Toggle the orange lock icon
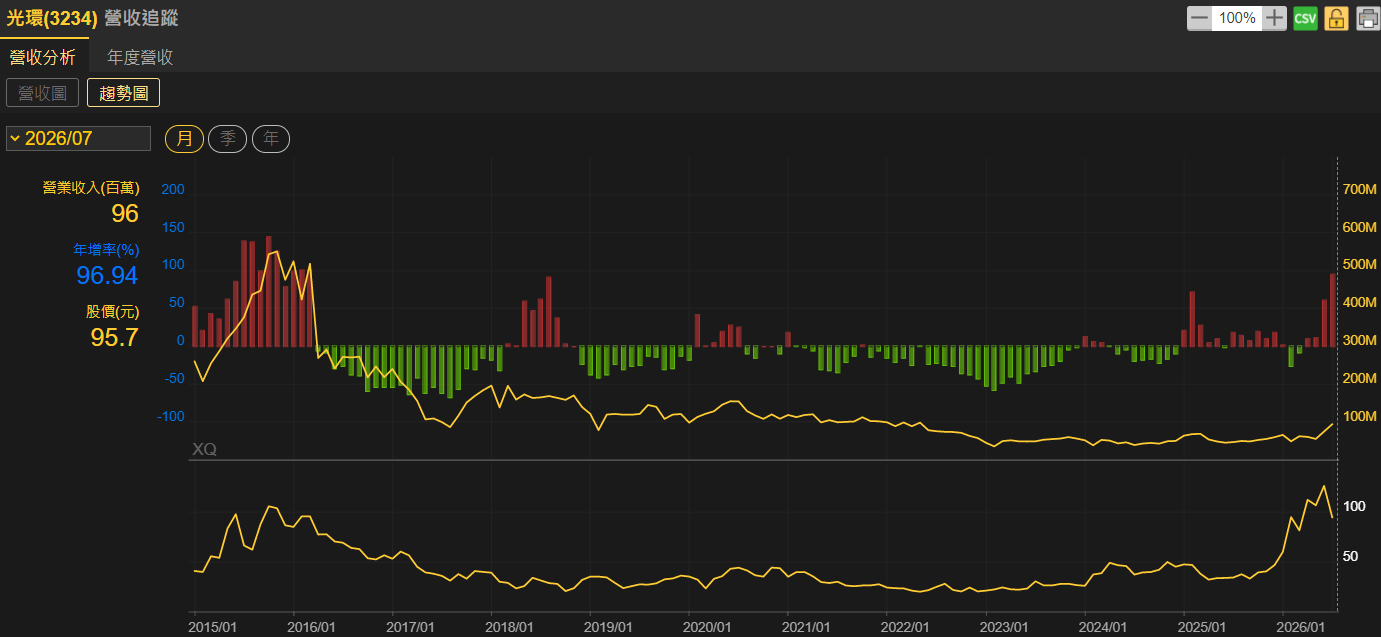 coord(1336,18)
